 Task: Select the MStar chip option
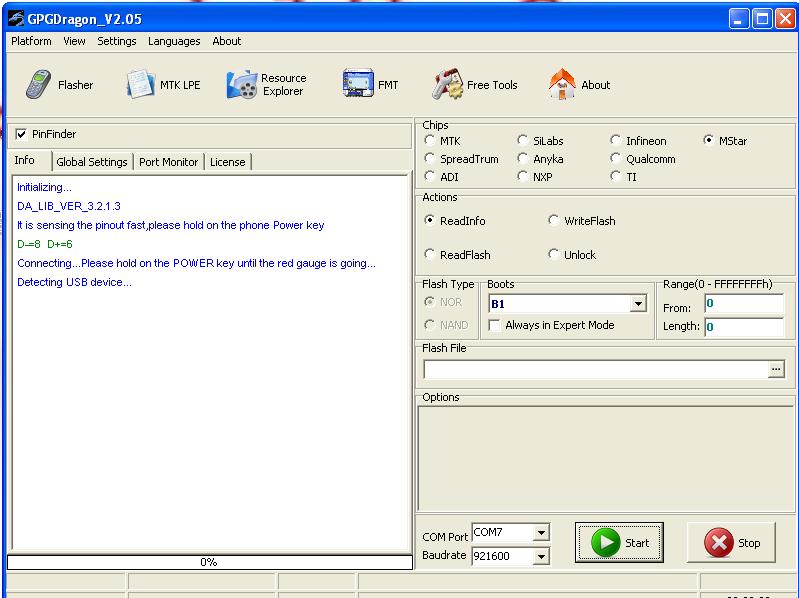[708, 140]
